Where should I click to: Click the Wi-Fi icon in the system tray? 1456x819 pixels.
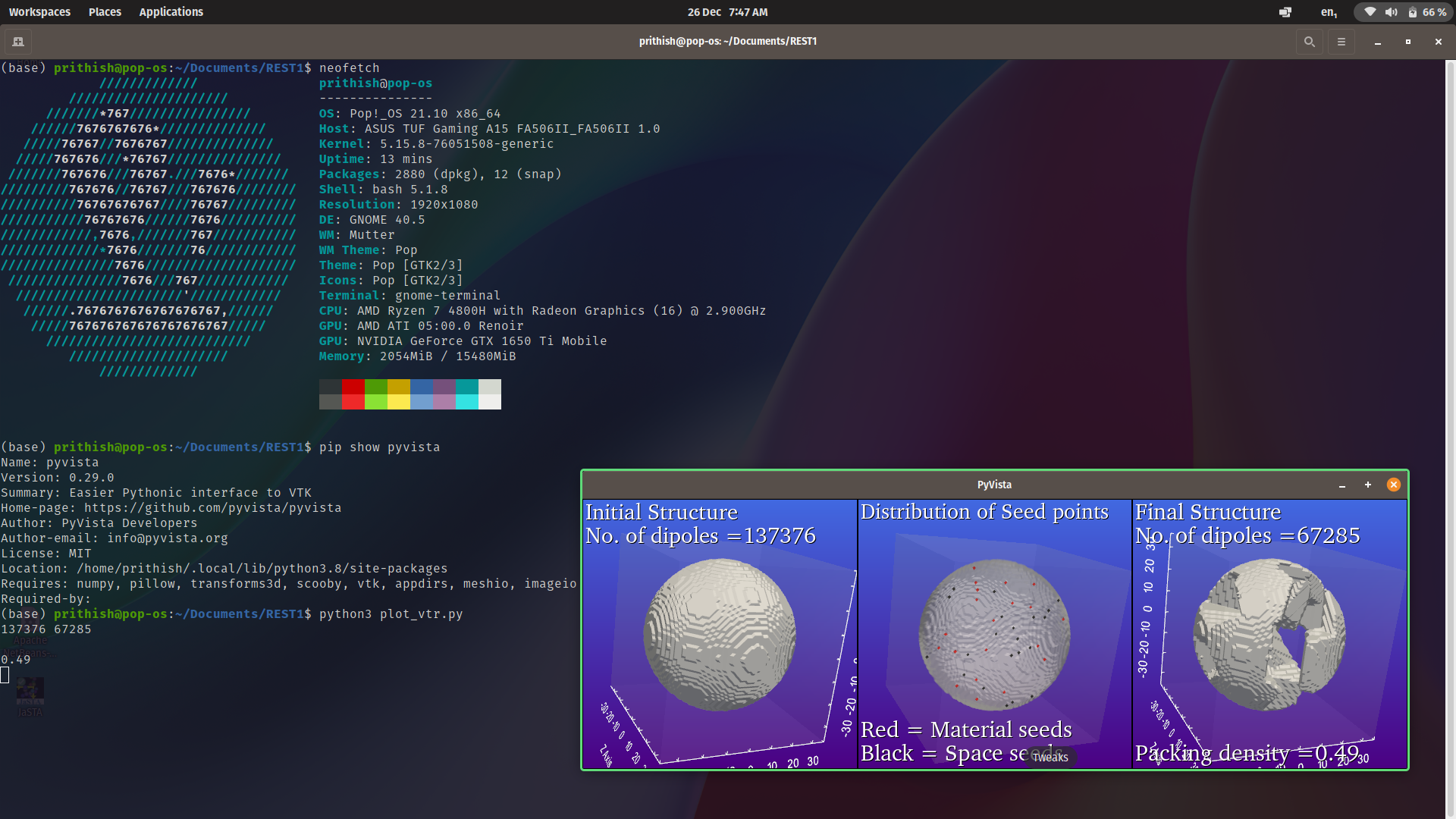(1370, 11)
